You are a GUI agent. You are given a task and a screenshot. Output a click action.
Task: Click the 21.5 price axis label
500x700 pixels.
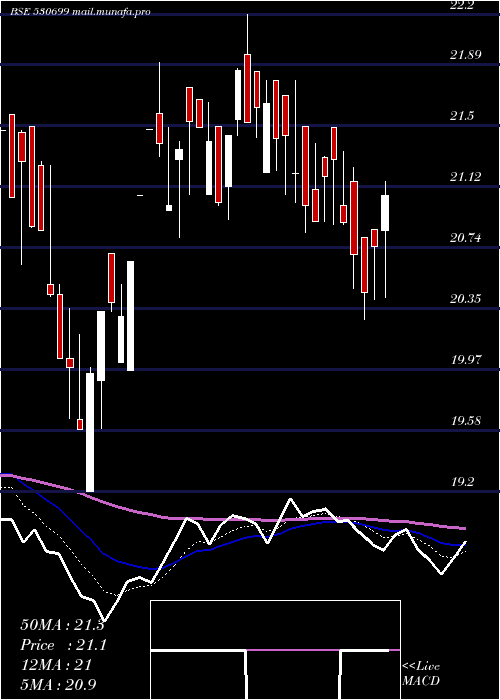[462, 116]
